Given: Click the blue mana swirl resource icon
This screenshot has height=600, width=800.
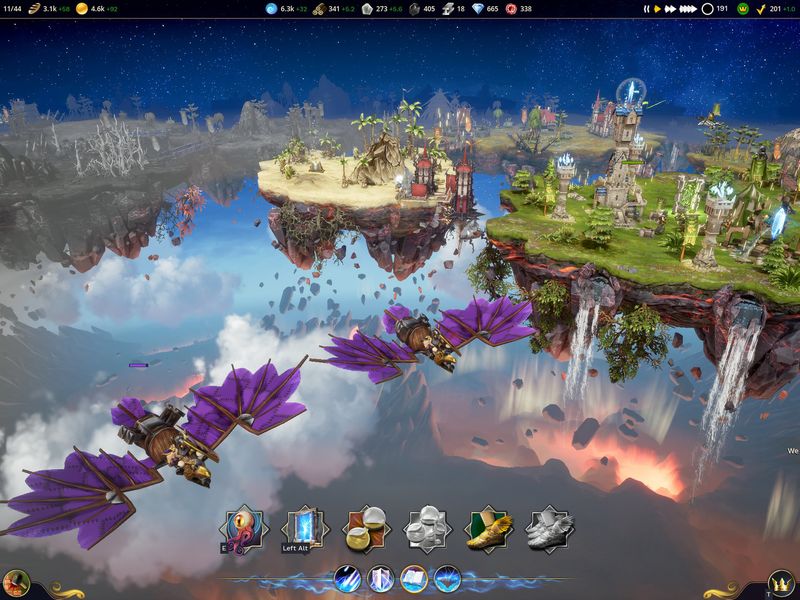Looking at the screenshot, I should [x=271, y=8].
